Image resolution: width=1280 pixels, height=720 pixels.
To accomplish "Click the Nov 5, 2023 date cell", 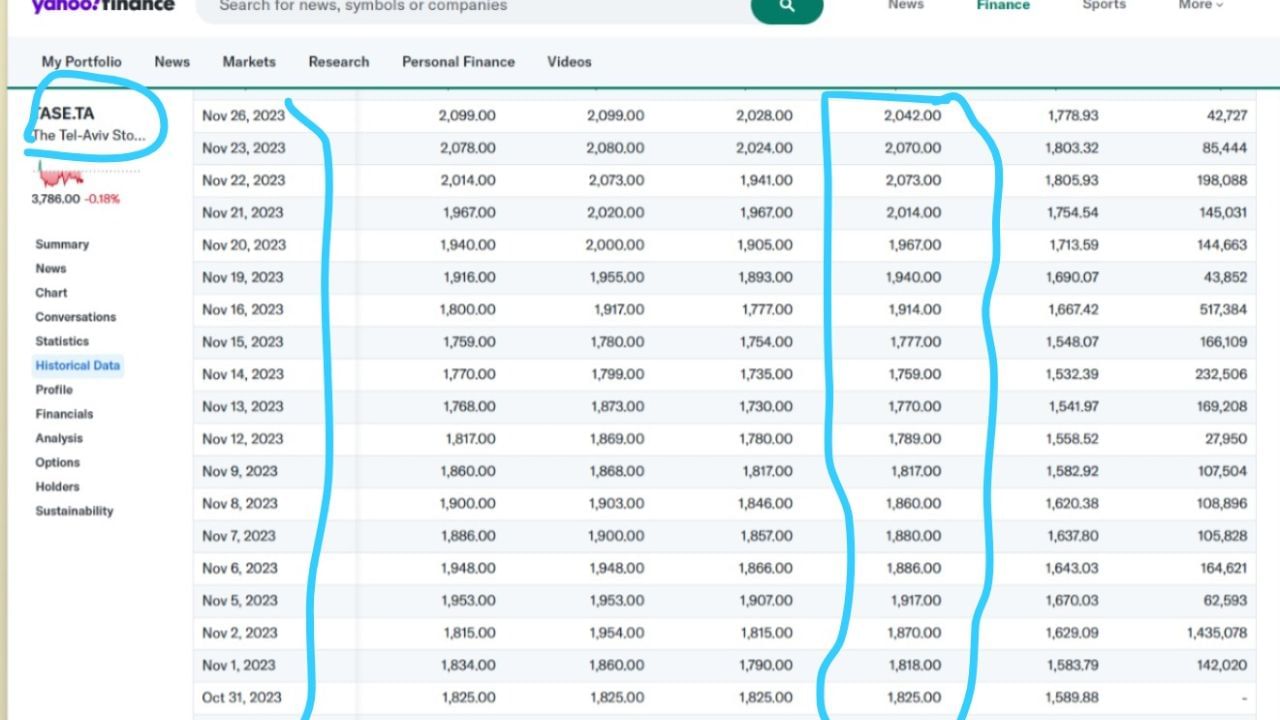I will click(x=240, y=600).
